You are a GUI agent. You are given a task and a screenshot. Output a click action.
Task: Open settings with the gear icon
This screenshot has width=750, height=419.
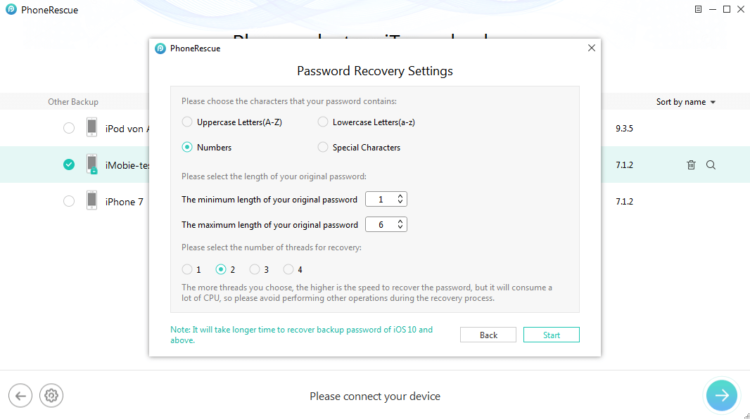click(x=51, y=396)
